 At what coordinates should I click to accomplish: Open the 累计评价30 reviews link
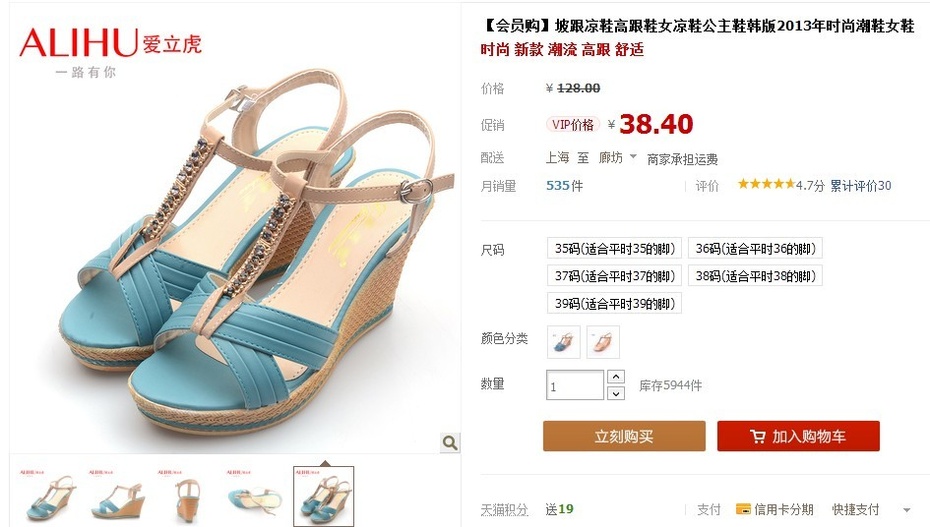tap(860, 186)
